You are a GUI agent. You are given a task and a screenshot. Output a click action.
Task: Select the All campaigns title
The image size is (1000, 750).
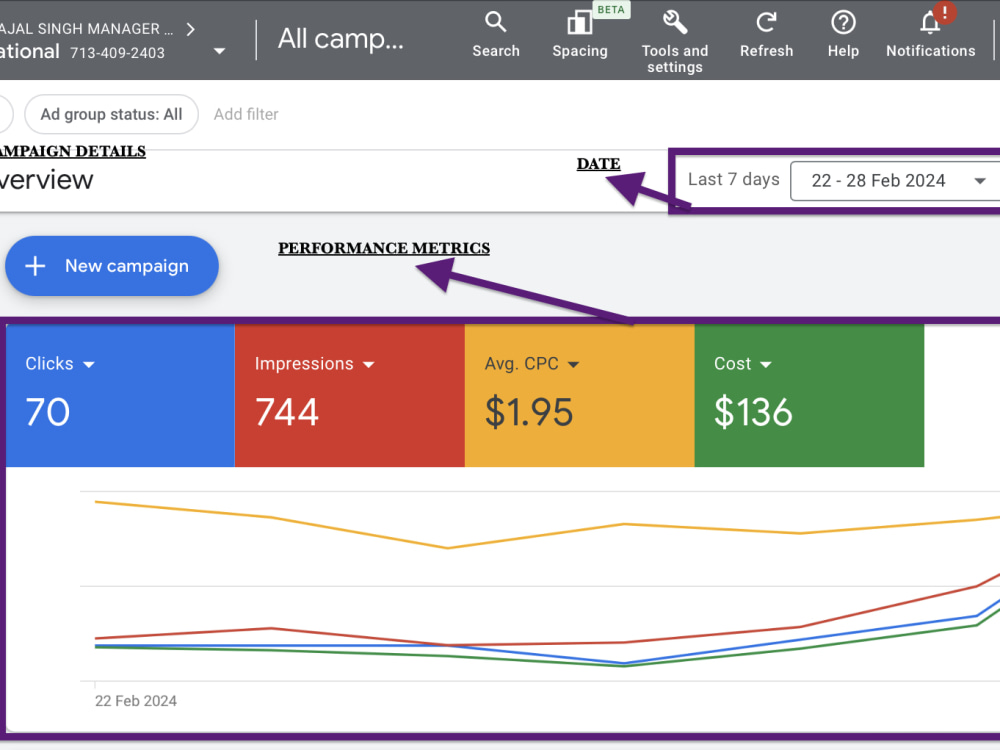coord(341,39)
